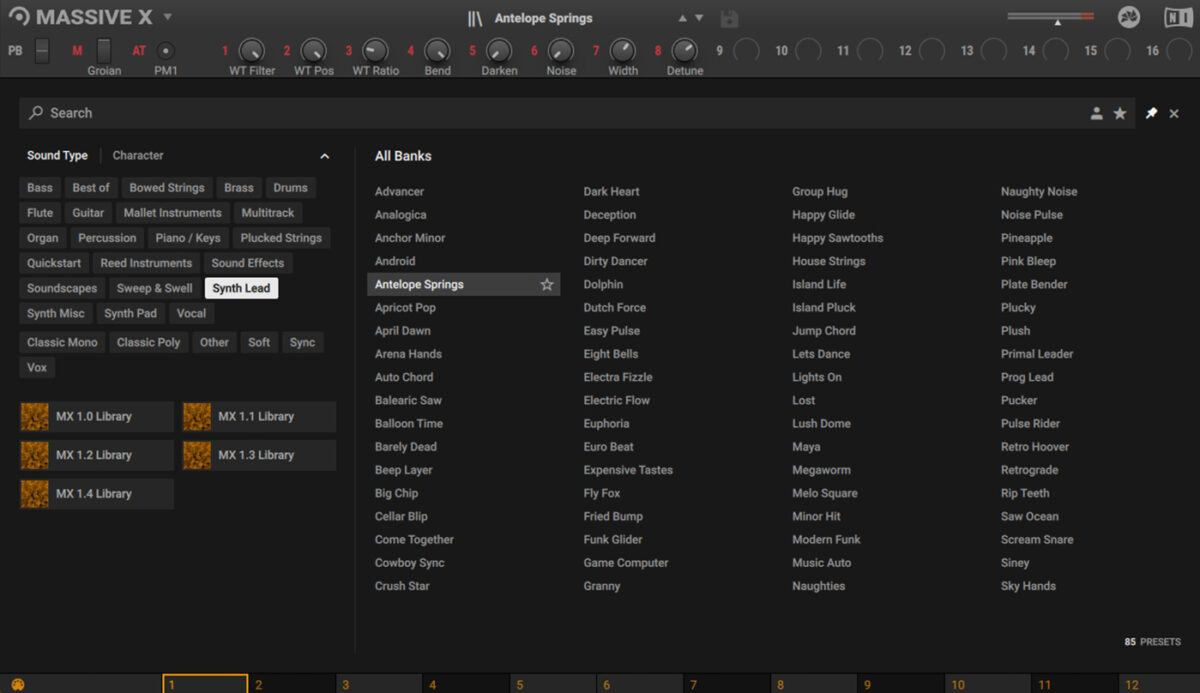Viewport: 1200px width, 693px height.
Task: Click the round icon left of the NI logo
Action: pyautogui.click(x=1128, y=18)
